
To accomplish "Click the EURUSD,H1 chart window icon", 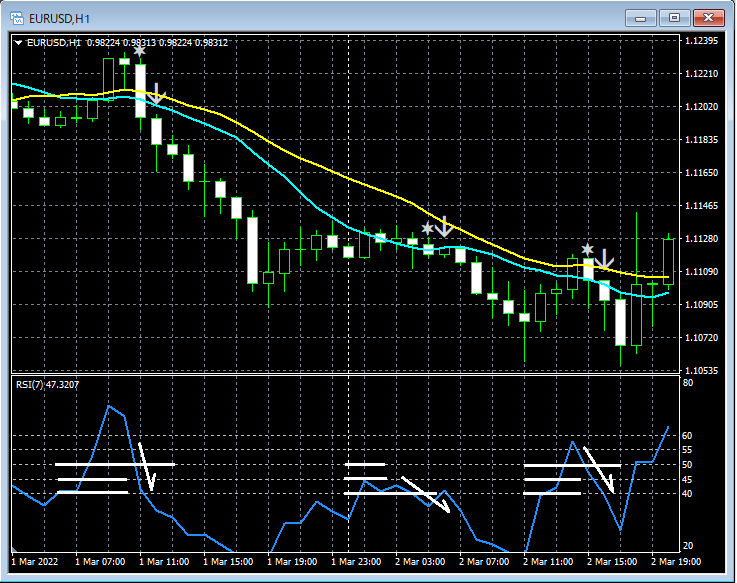I will [x=17, y=18].
